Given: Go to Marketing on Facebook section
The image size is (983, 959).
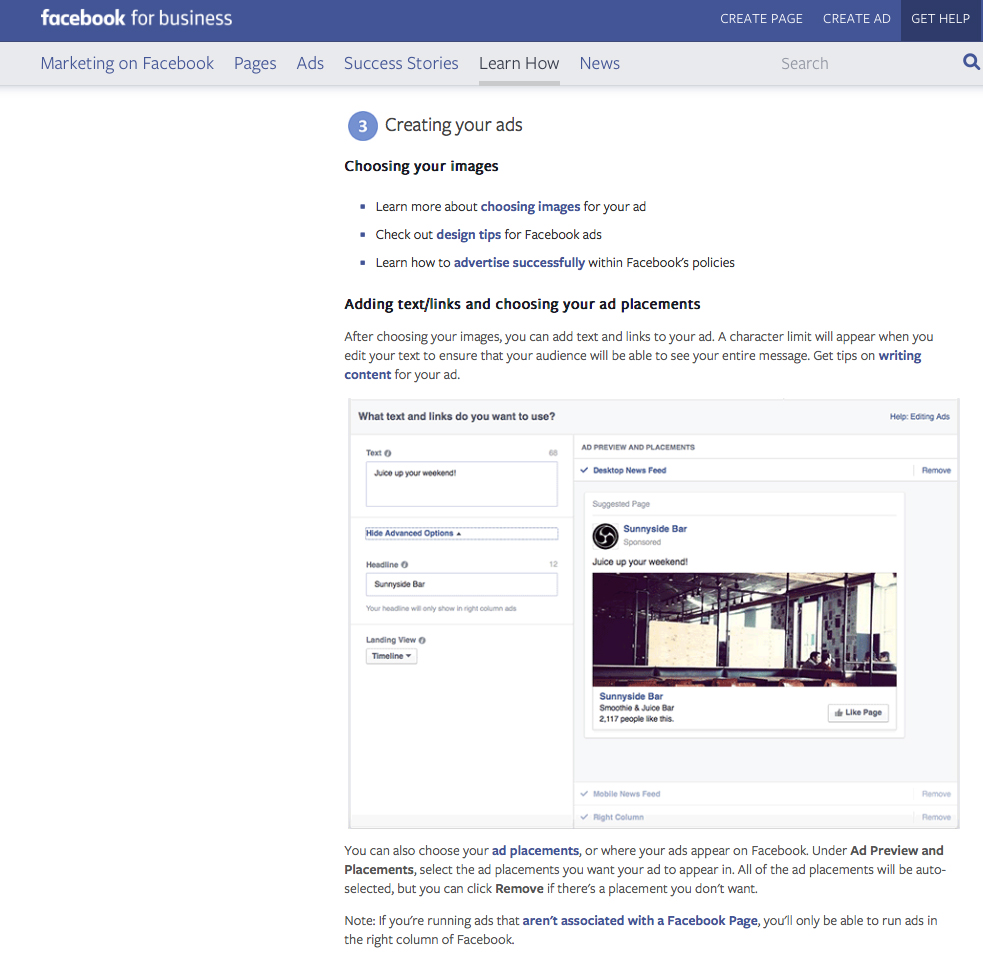Looking at the screenshot, I should 127,63.
